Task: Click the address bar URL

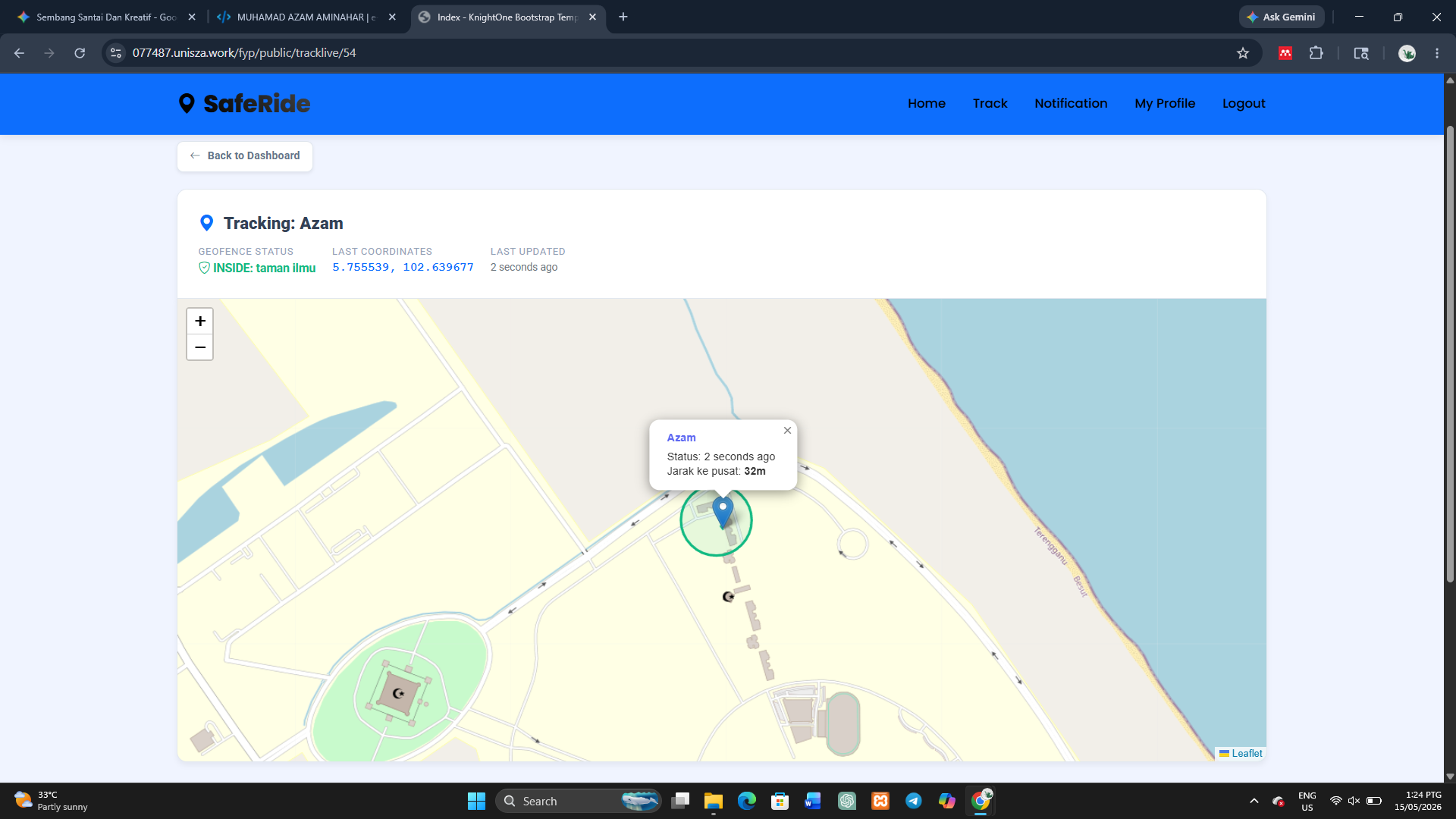Action: (x=244, y=53)
